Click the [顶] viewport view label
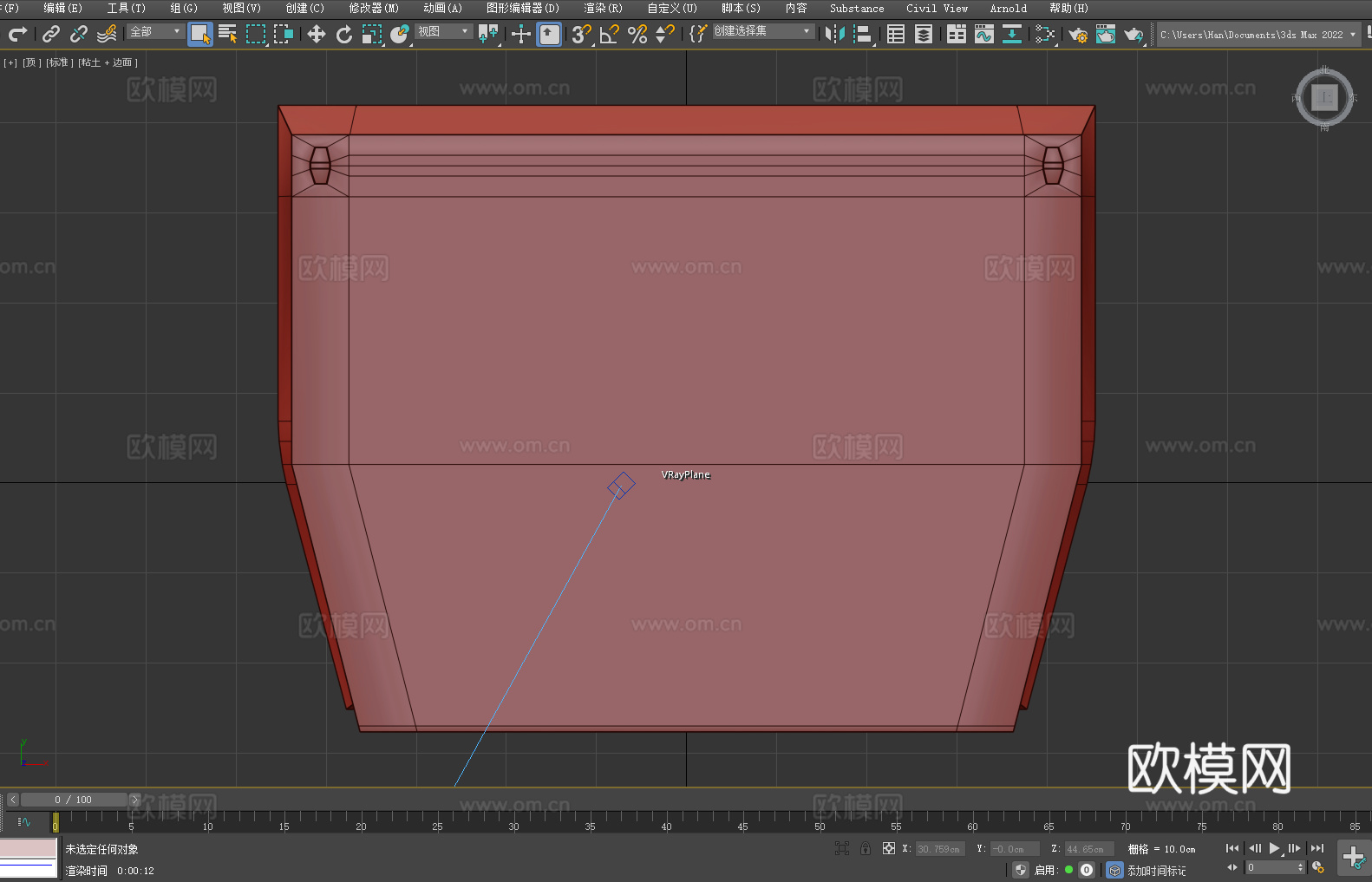1372x882 pixels. (x=31, y=62)
